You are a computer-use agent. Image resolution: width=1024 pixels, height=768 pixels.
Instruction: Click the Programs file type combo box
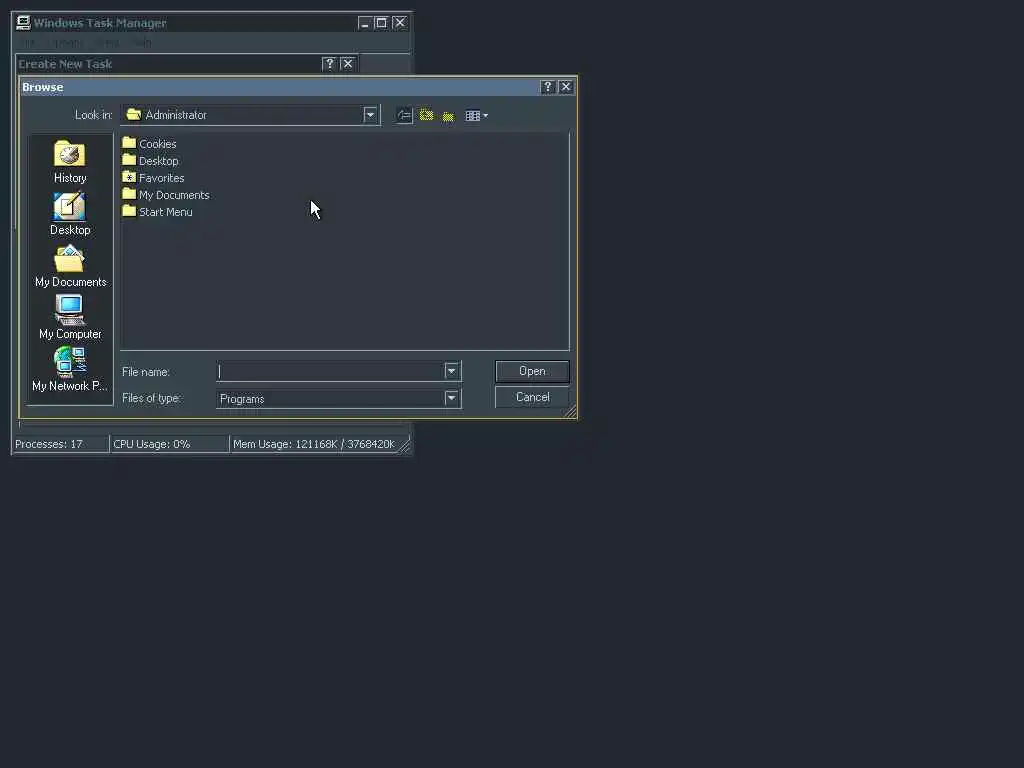click(x=339, y=398)
